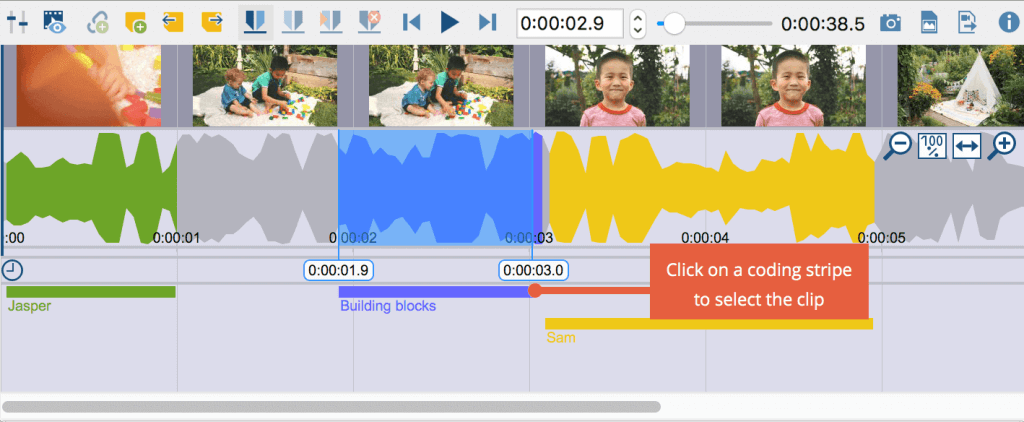Fit timeline to width with double-arrow icon
This screenshot has height=422, width=1024.
pyautogui.click(x=967, y=146)
